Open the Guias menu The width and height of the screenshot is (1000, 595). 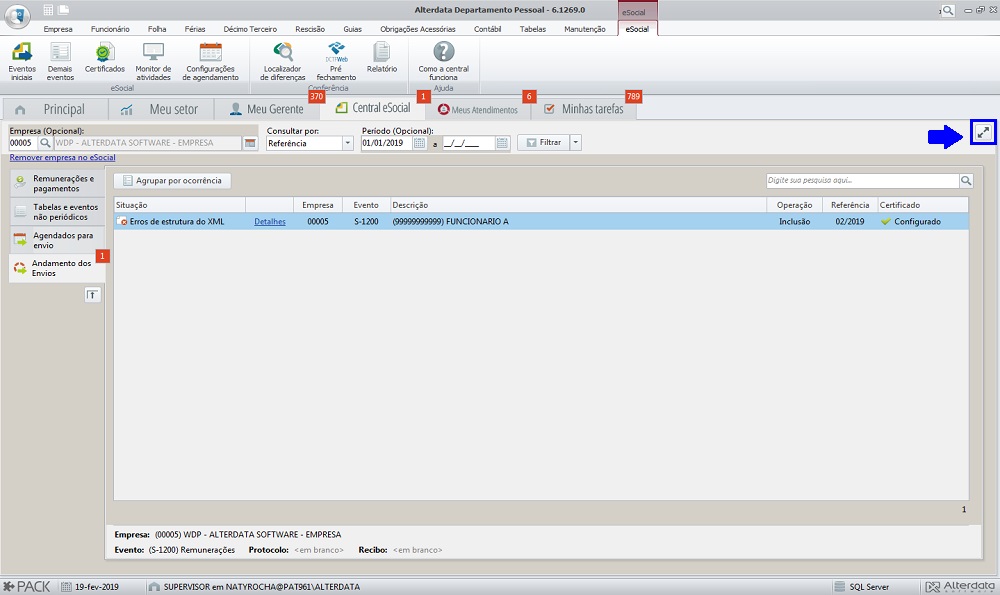pos(352,29)
